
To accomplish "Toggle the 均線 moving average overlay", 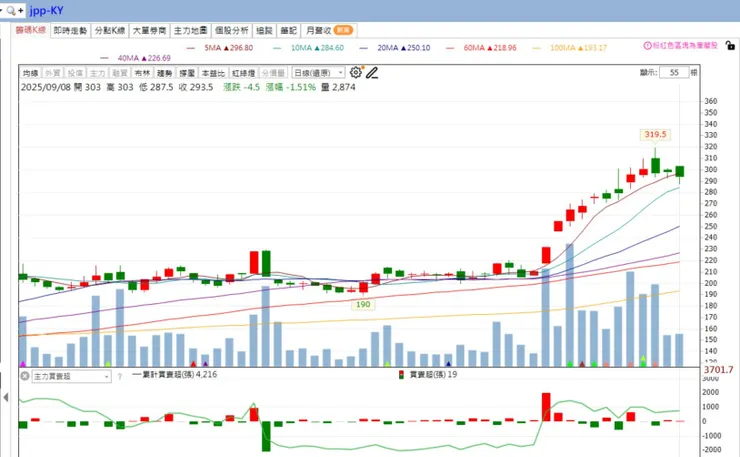I will (x=30, y=73).
